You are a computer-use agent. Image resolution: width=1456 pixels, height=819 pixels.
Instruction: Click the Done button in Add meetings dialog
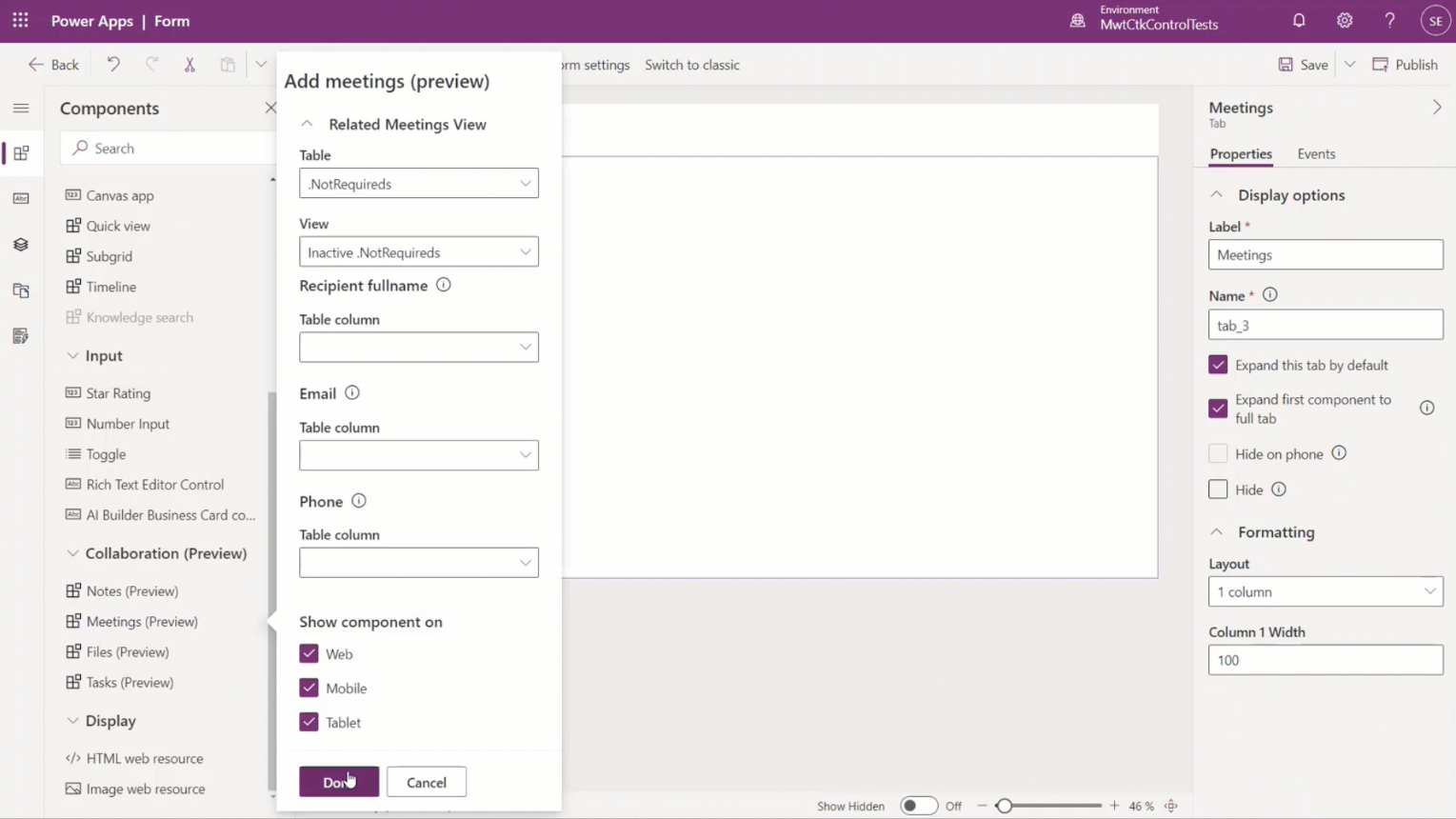pyautogui.click(x=338, y=781)
